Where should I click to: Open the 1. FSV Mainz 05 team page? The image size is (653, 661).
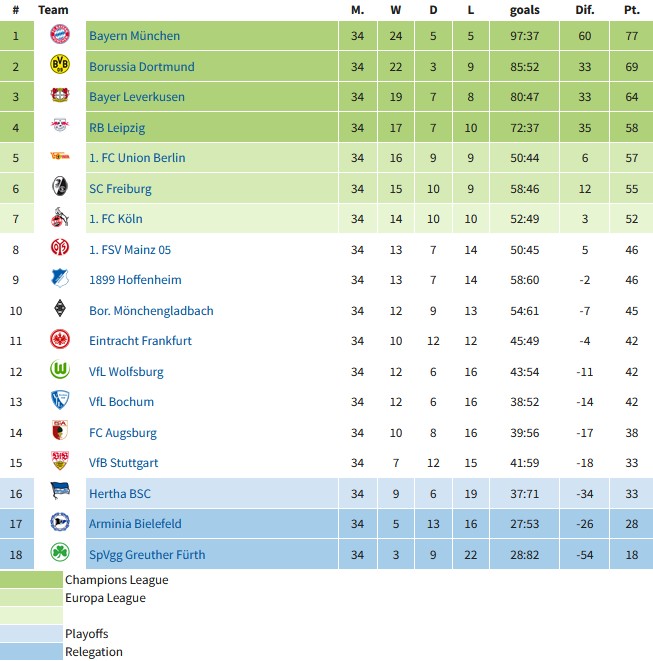(x=130, y=249)
